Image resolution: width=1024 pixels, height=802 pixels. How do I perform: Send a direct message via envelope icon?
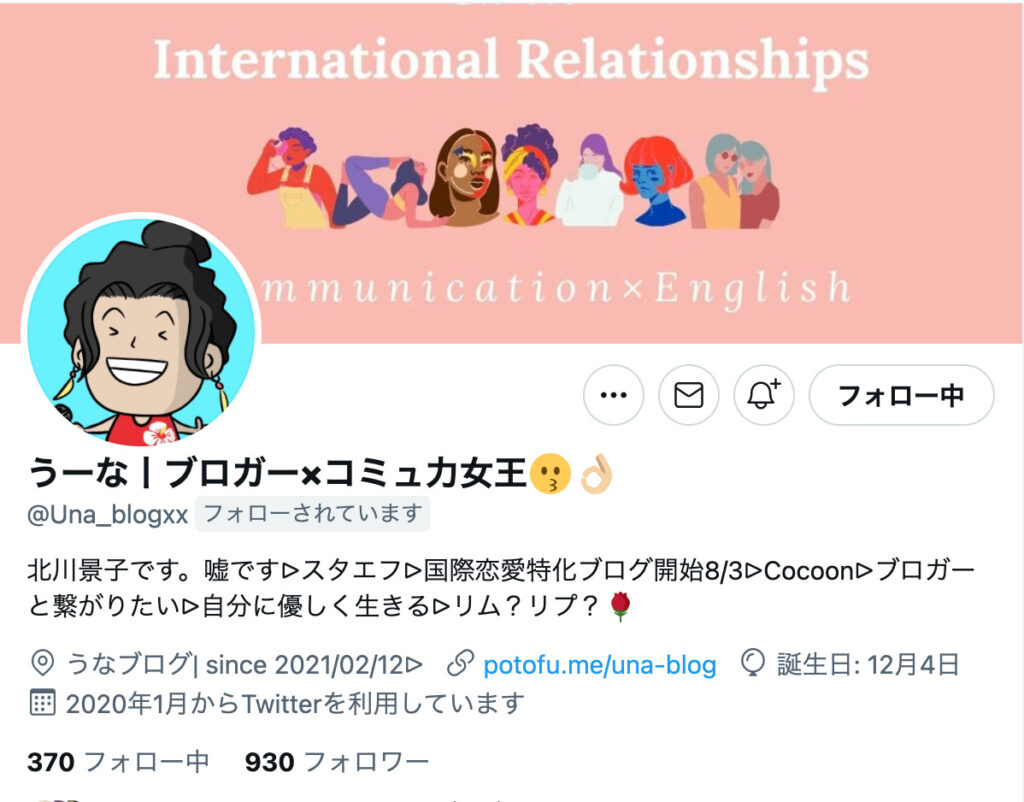688,395
